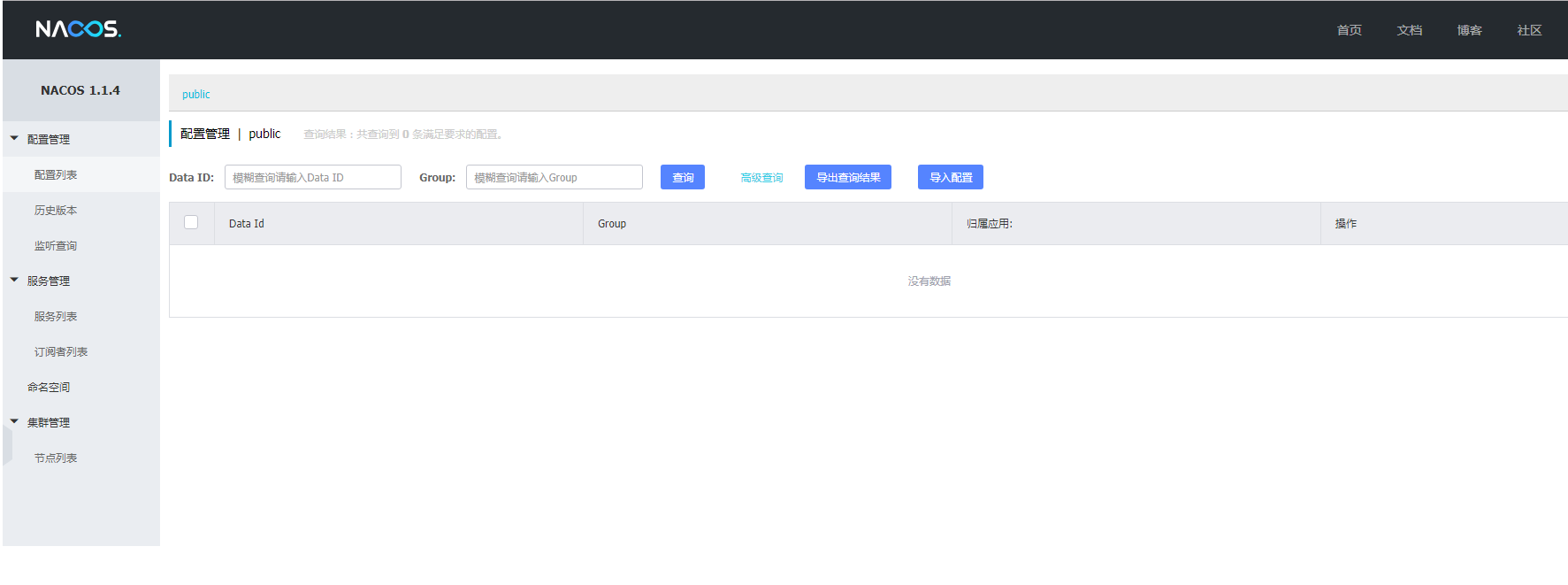This screenshot has height=585, width=1568.
Task: Click the NACOS 1.1.4 version label
Action: tap(80, 90)
